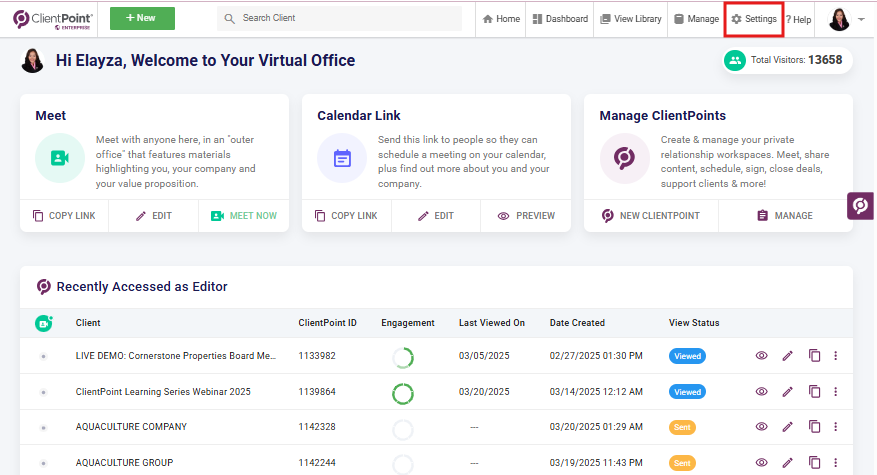
Task: Copy the LIVE DEMO row with copy icon
Action: click(814, 355)
